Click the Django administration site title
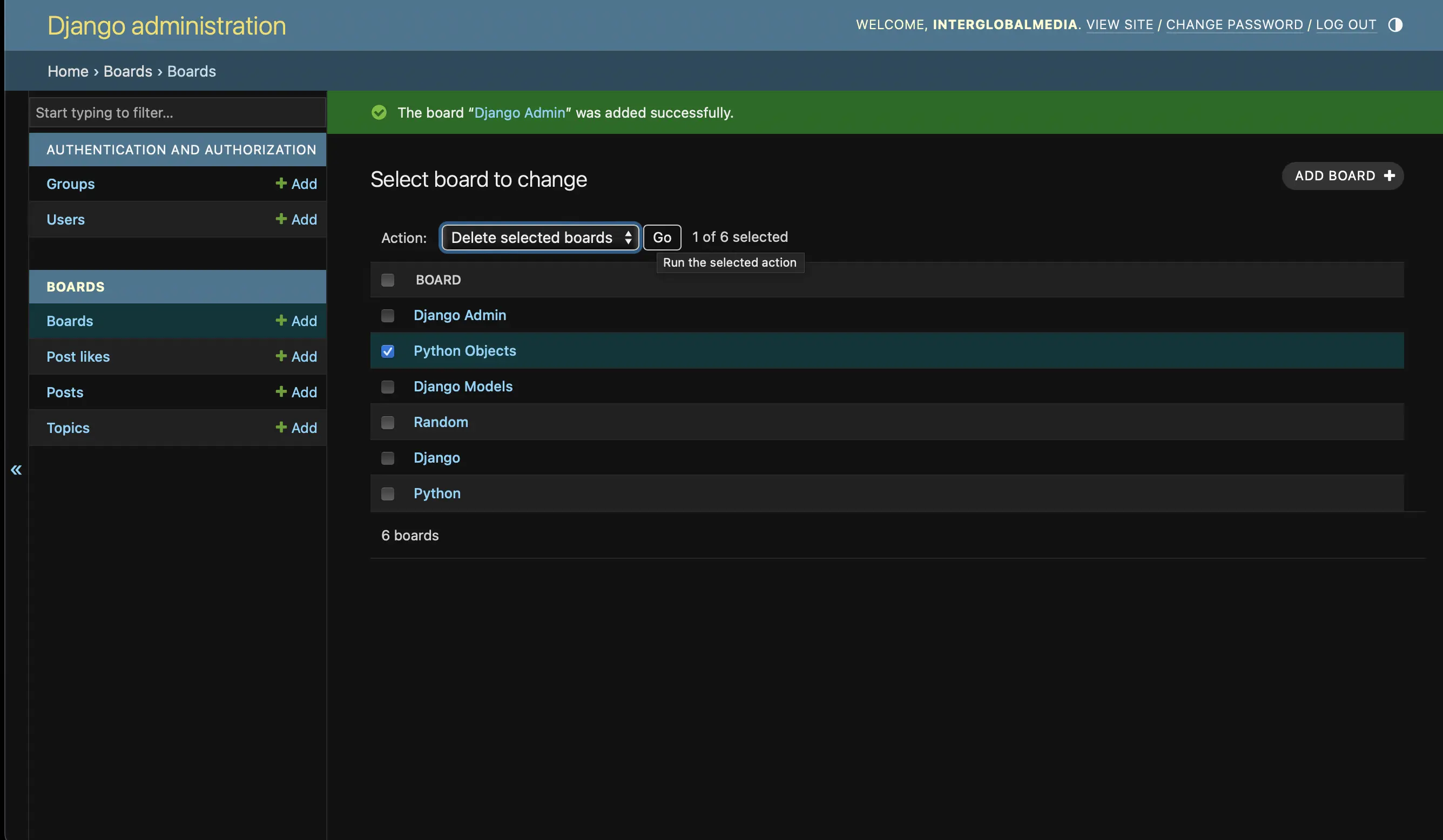This screenshot has height=840, width=1443. point(167,26)
